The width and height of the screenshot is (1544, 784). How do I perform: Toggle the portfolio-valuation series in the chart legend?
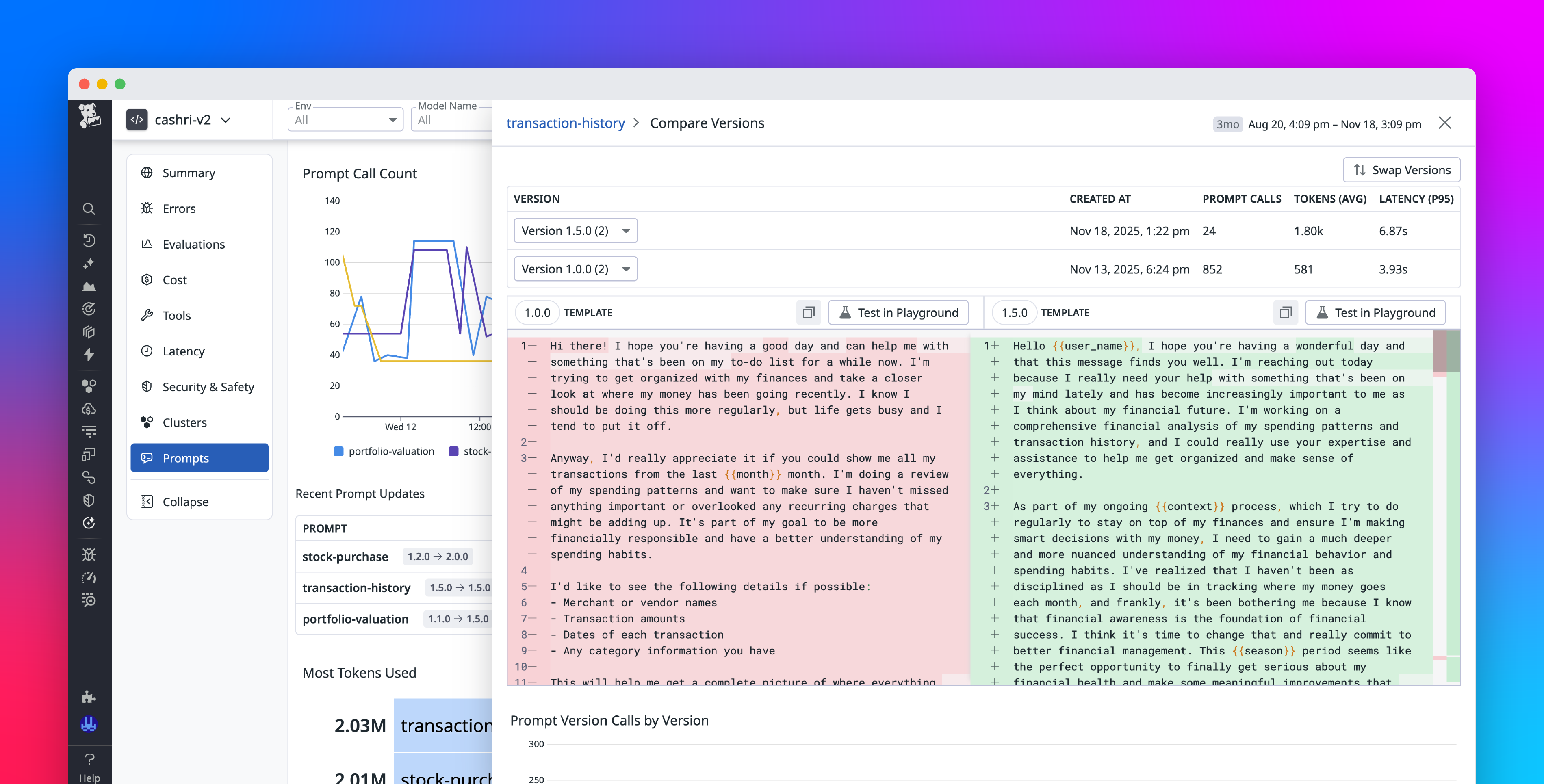point(384,451)
